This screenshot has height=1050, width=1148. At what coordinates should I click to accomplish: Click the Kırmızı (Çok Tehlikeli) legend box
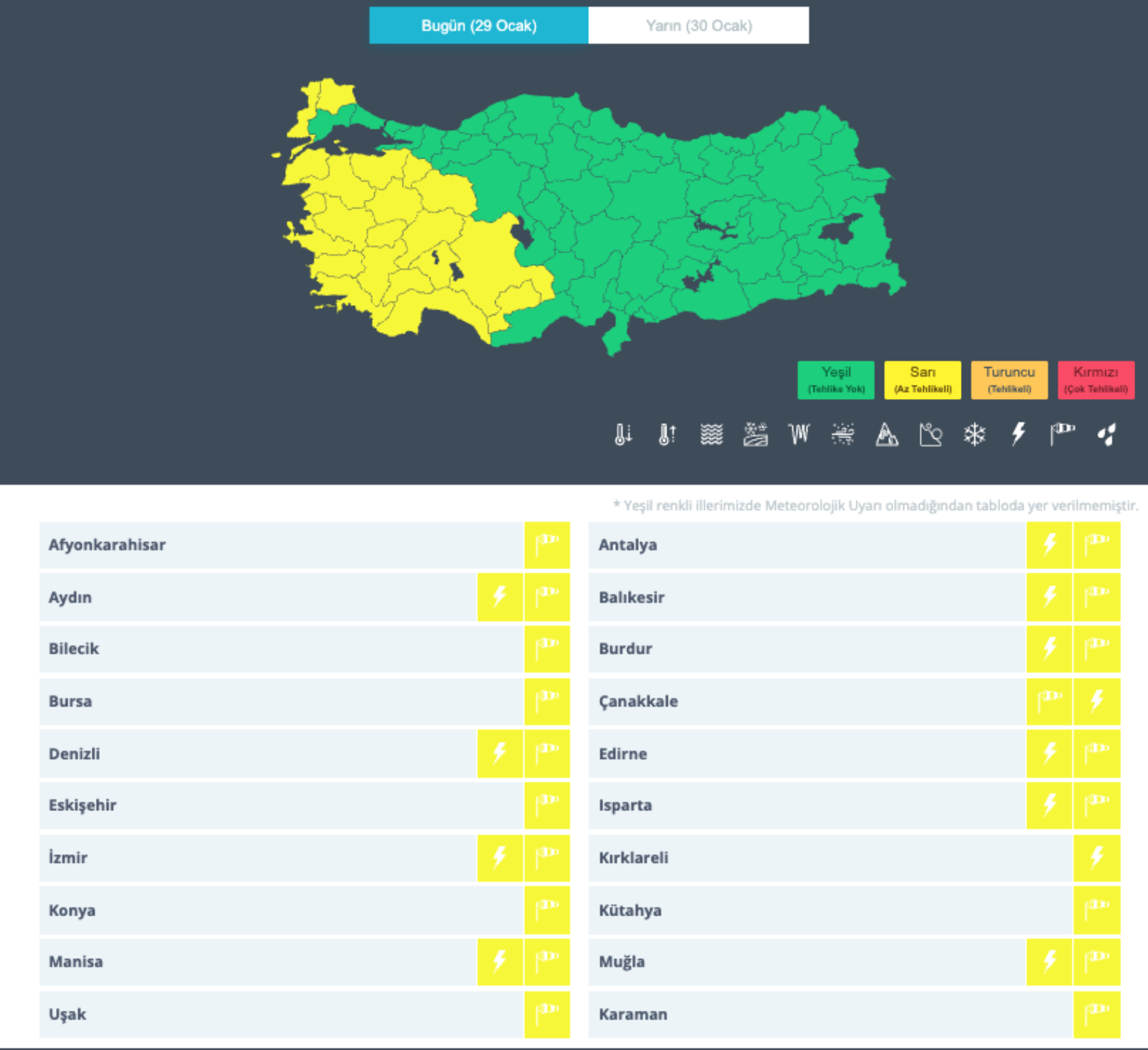(1095, 379)
